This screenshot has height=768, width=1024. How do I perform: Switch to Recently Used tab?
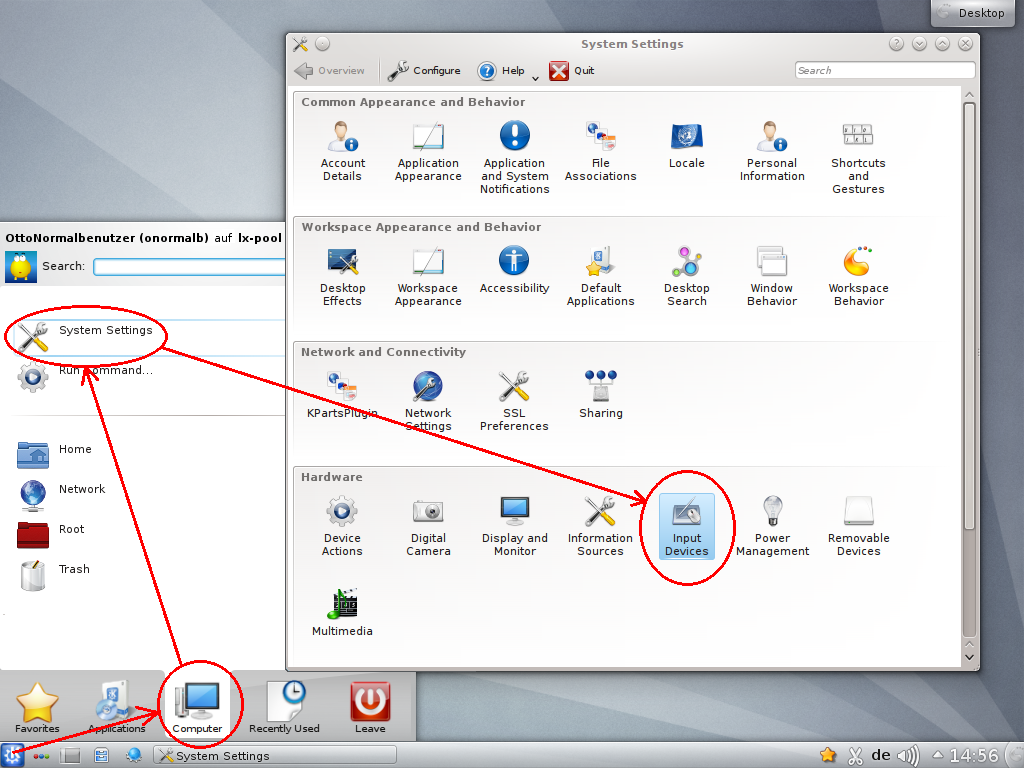(284, 707)
